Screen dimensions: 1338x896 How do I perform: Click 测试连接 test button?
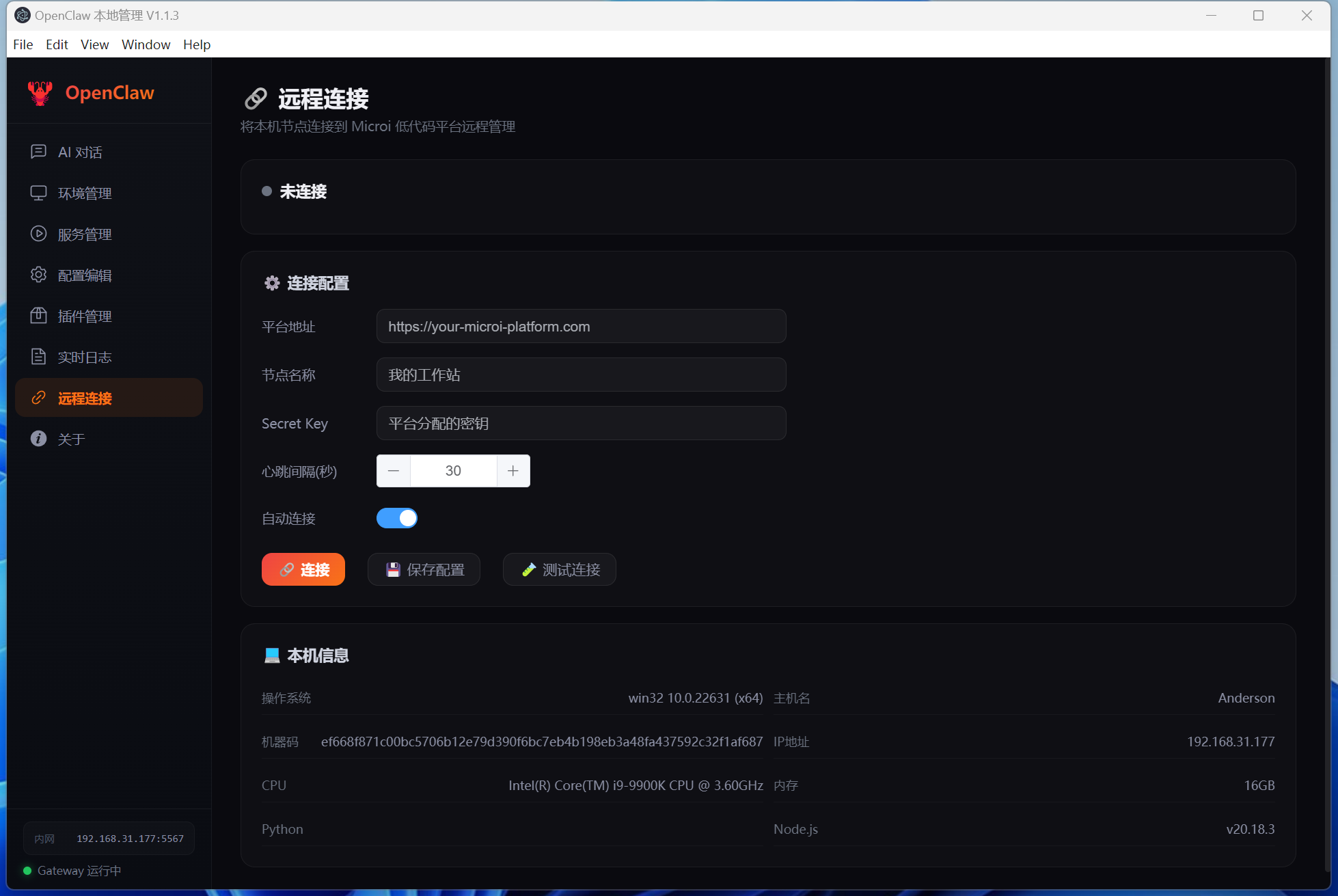(559, 569)
